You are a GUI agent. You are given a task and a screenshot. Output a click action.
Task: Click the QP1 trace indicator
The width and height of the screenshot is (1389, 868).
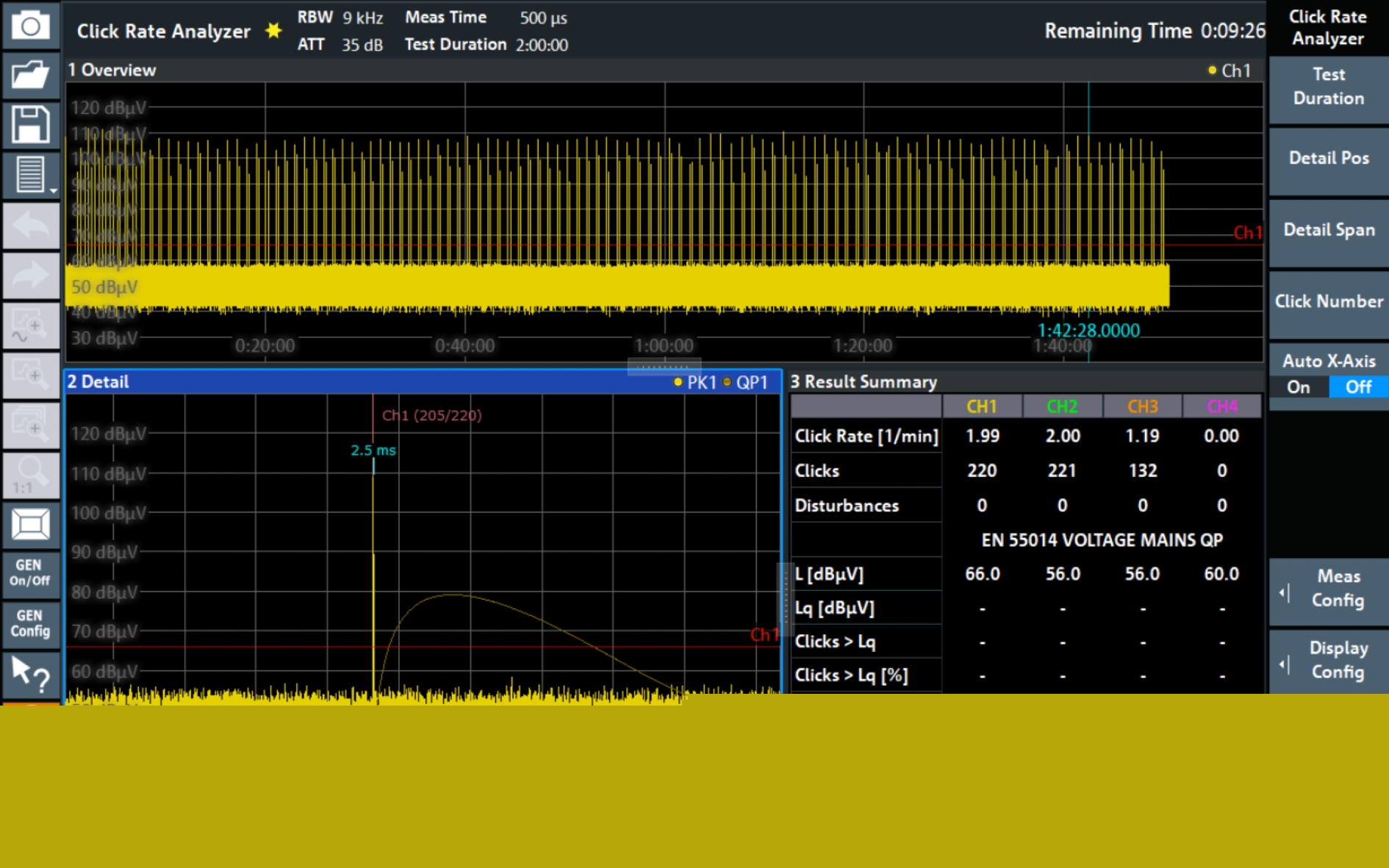click(x=745, y=382)
